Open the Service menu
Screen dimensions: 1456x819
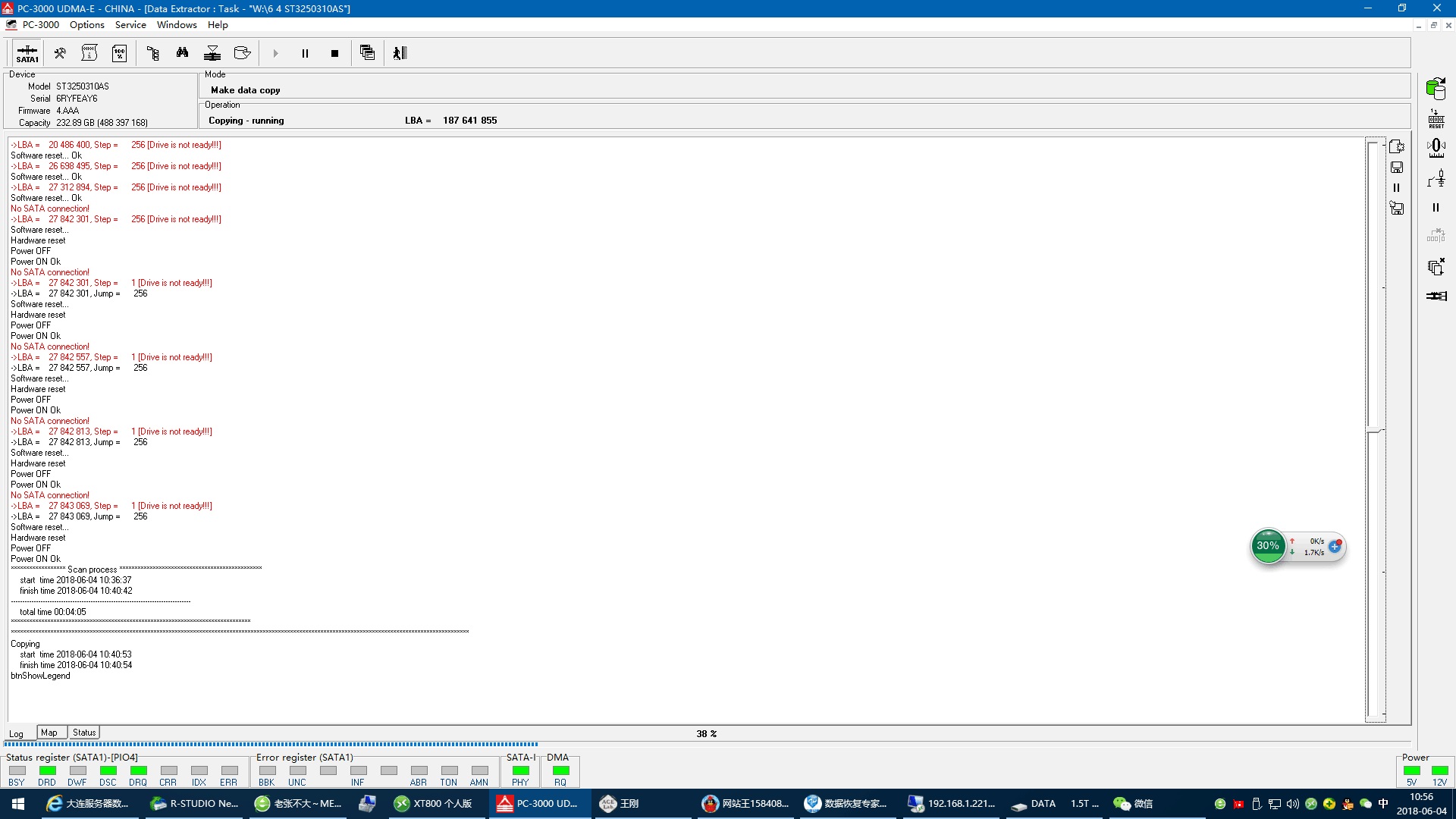coord(130,25)
